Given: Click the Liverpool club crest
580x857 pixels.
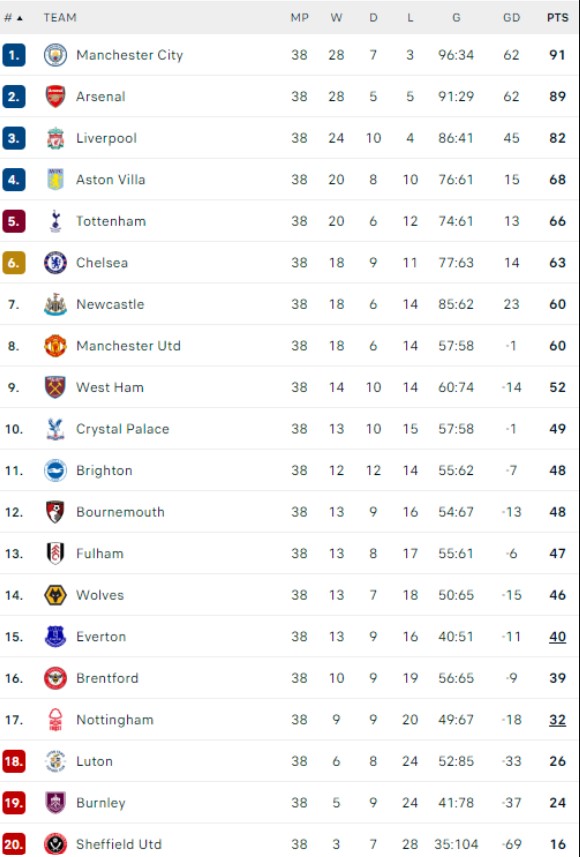Looking at the screenshot, I should pyautogui.click(x=55, y=138).
